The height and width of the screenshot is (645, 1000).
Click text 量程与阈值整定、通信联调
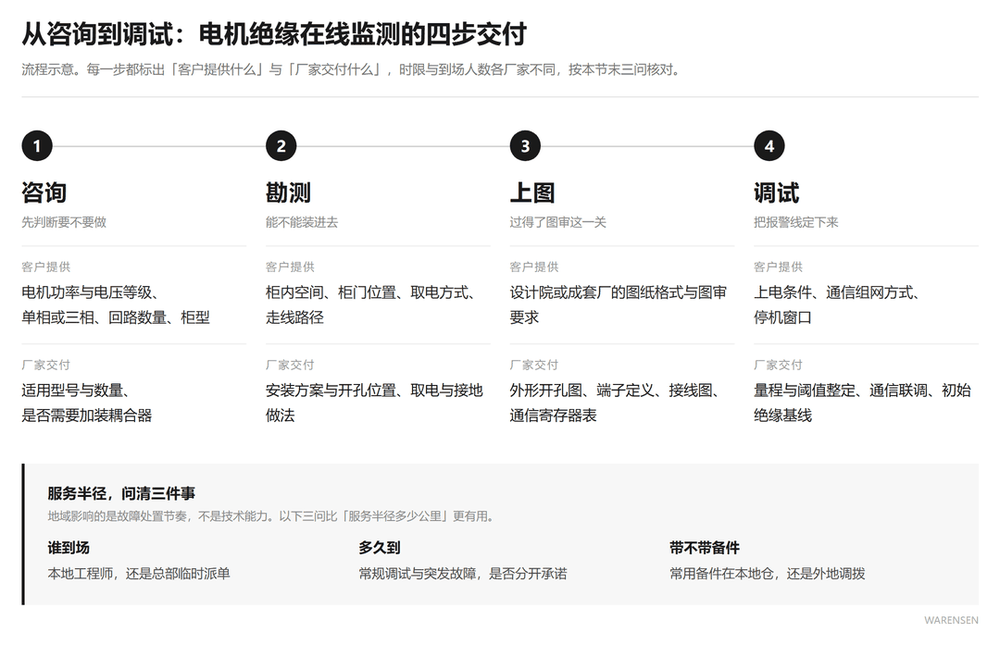pos(841,390)
